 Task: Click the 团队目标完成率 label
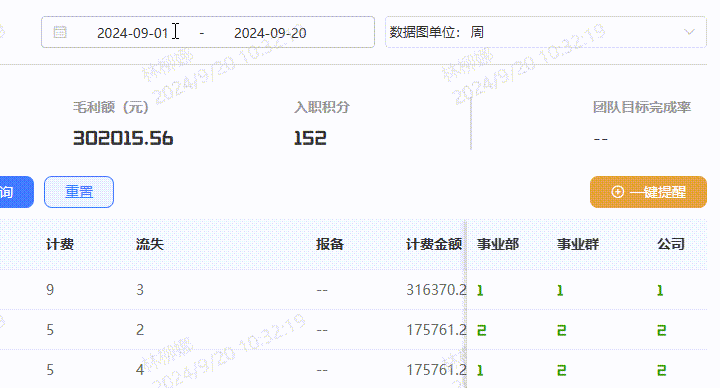coord(642,107)
